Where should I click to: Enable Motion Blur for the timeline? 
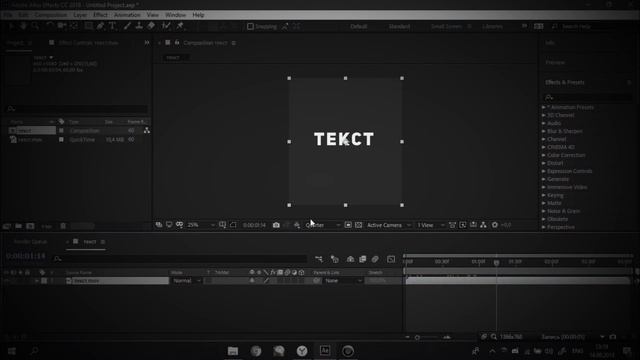click(375, 259)
